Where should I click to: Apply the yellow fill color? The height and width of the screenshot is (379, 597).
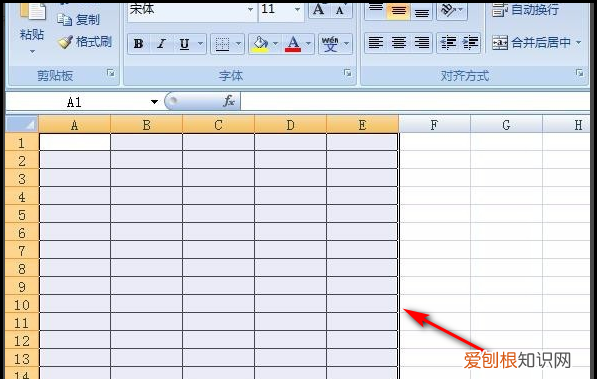260,44
